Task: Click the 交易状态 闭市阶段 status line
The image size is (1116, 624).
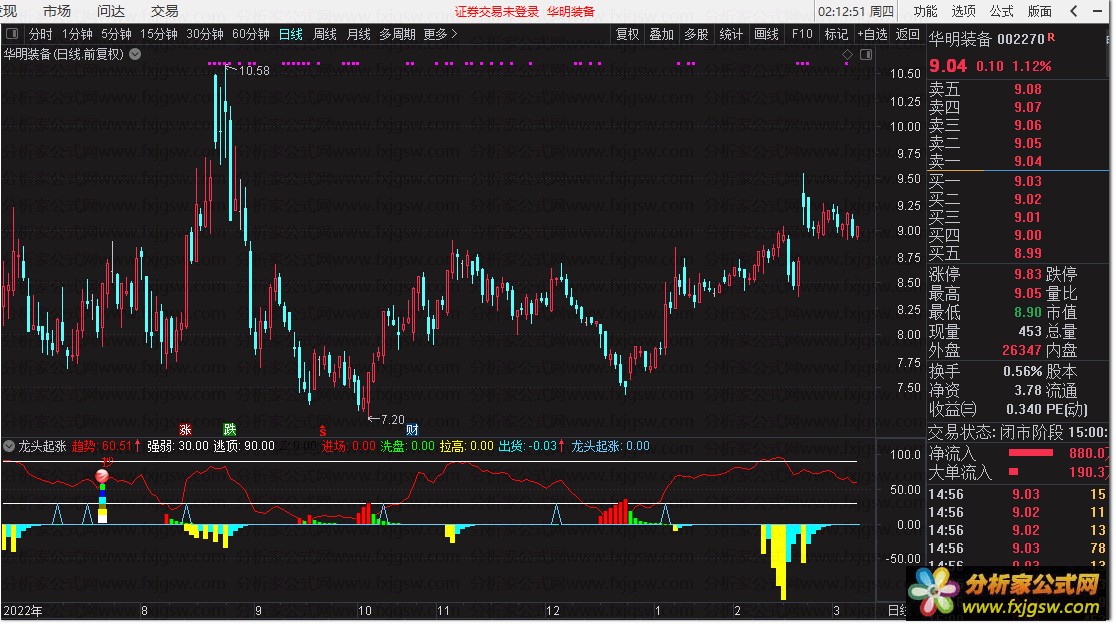Action: (1018, 432)
